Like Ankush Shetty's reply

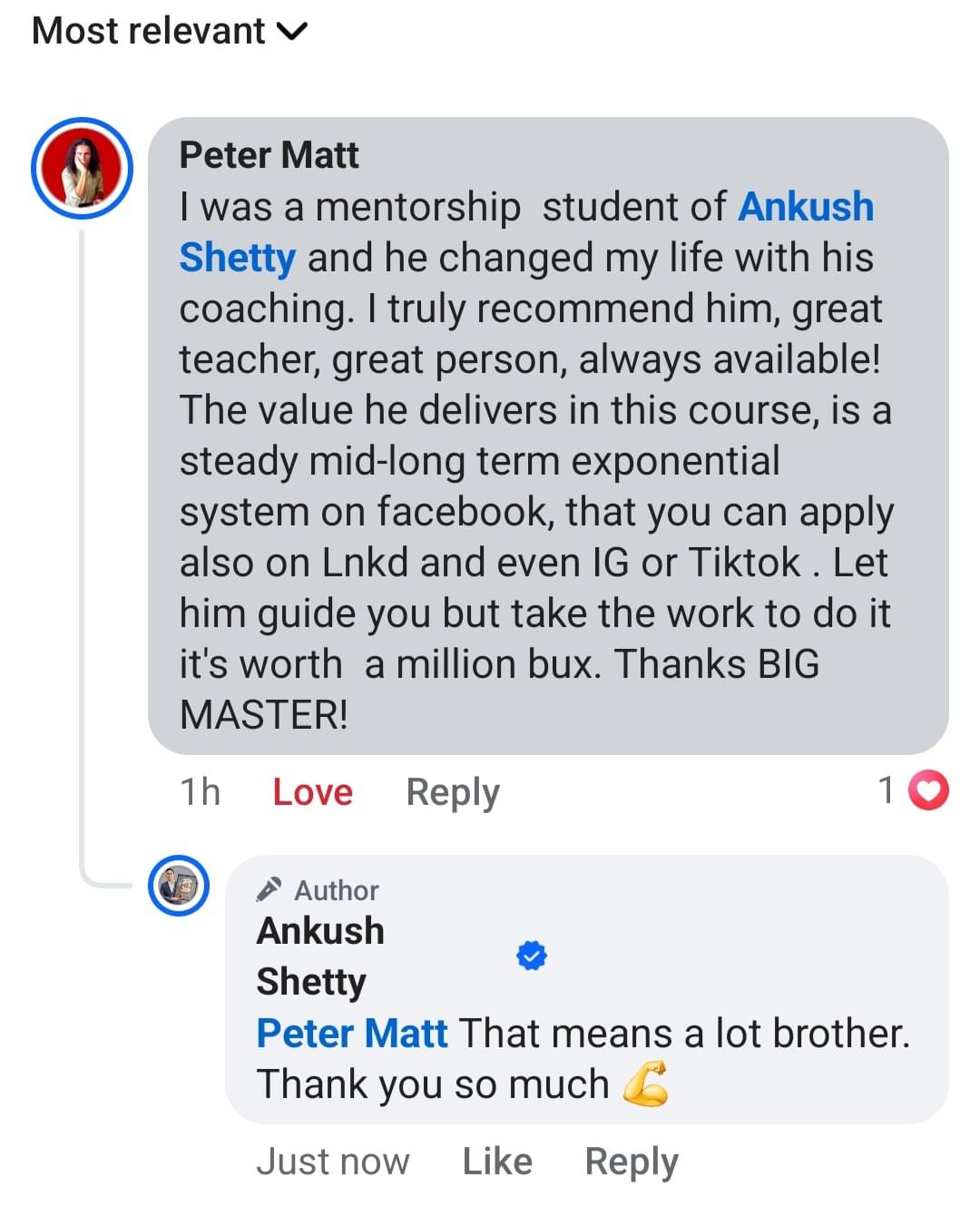[497, 1162]
